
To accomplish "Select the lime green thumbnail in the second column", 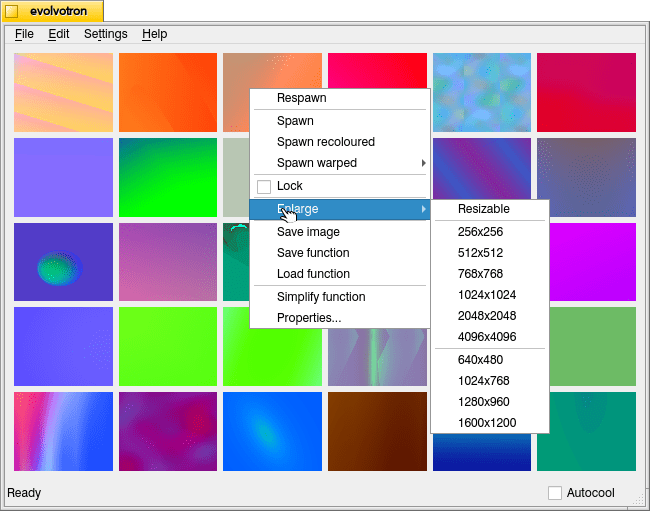I will coord(168,346).
